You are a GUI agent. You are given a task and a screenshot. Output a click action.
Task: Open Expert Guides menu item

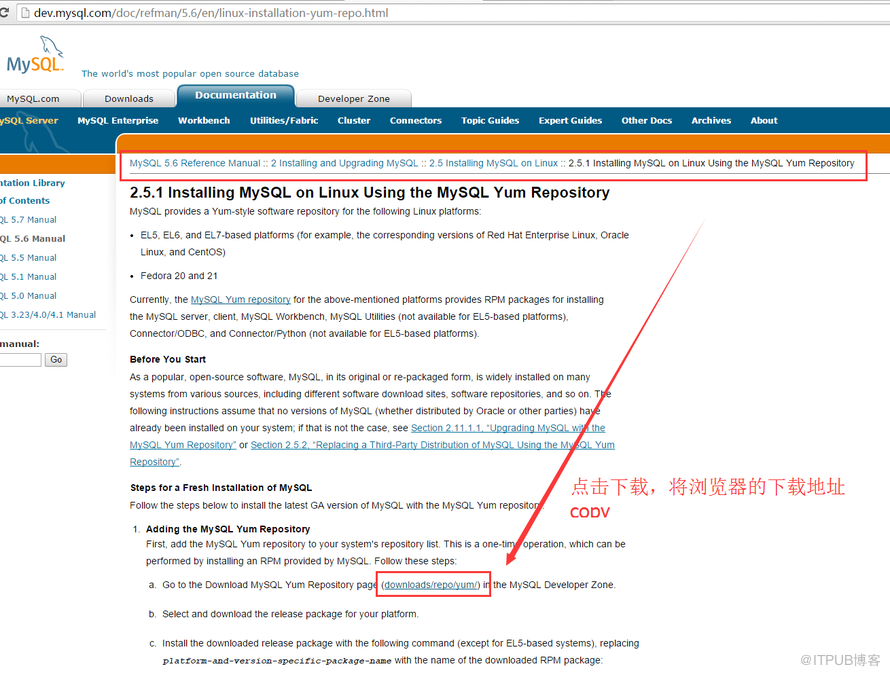[570, 120]
